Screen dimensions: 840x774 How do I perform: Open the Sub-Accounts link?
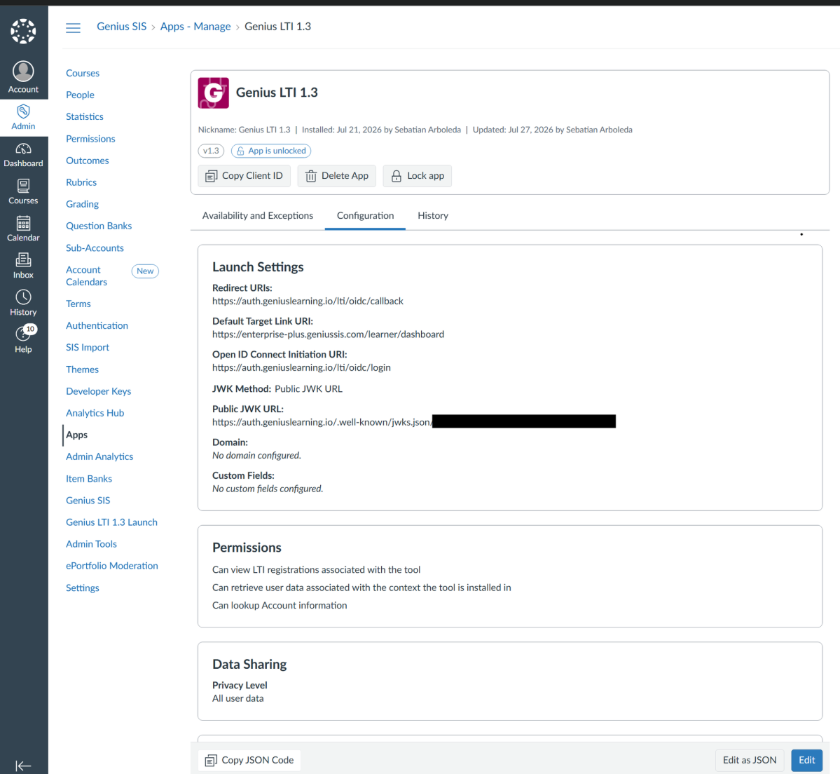click(x=94, y=248)
